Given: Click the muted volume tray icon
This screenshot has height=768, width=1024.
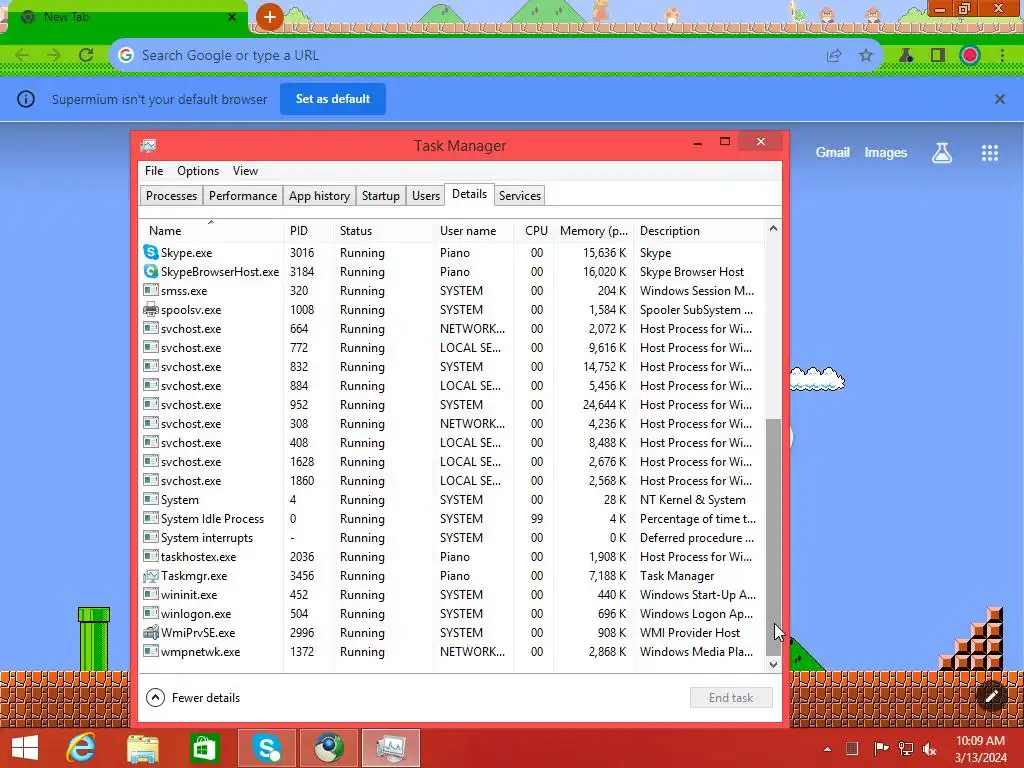Looking at the screenshot, I should click(929, 749).
